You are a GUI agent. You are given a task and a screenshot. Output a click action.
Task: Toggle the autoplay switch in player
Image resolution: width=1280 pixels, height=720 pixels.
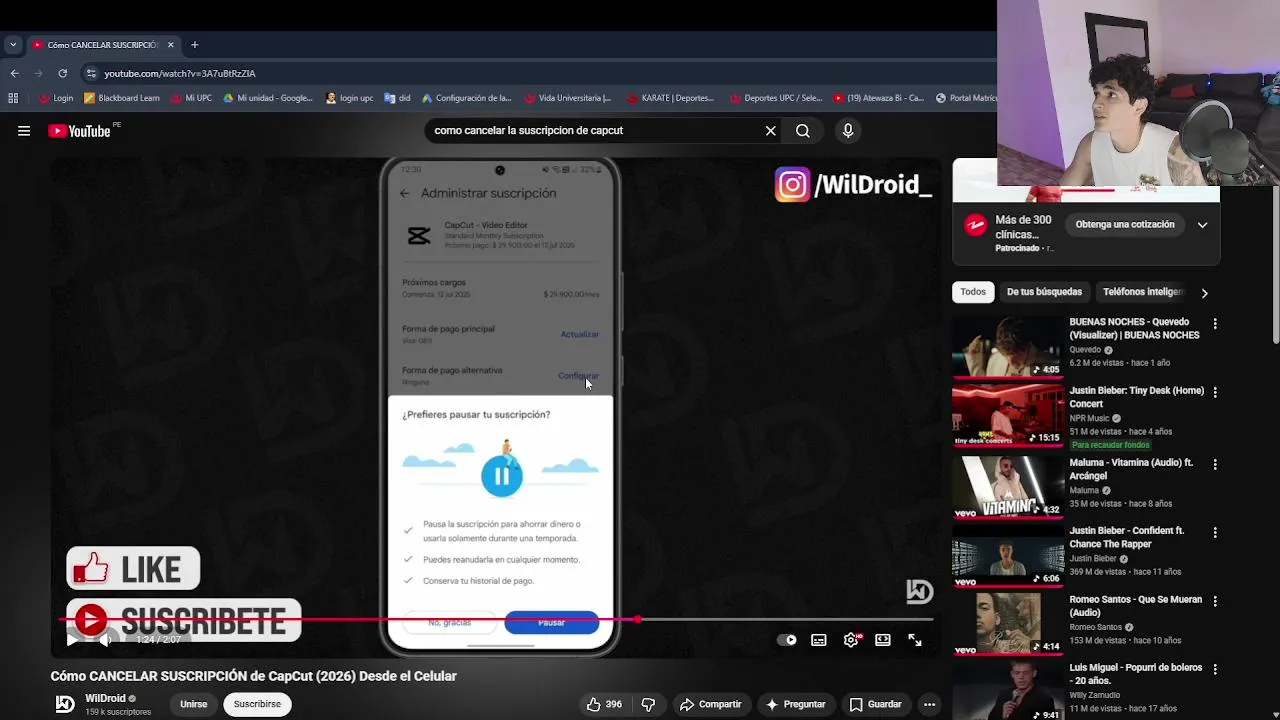click(788, 640)
